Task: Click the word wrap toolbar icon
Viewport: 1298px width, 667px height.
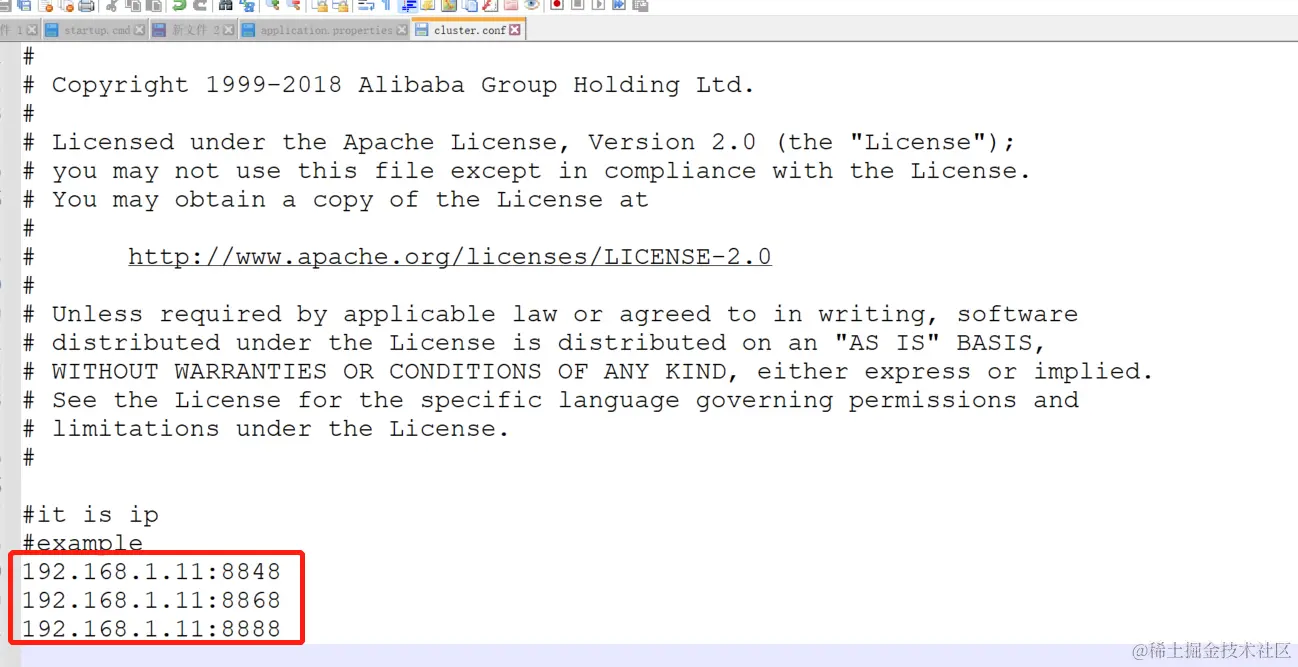Action: (365, 5)
